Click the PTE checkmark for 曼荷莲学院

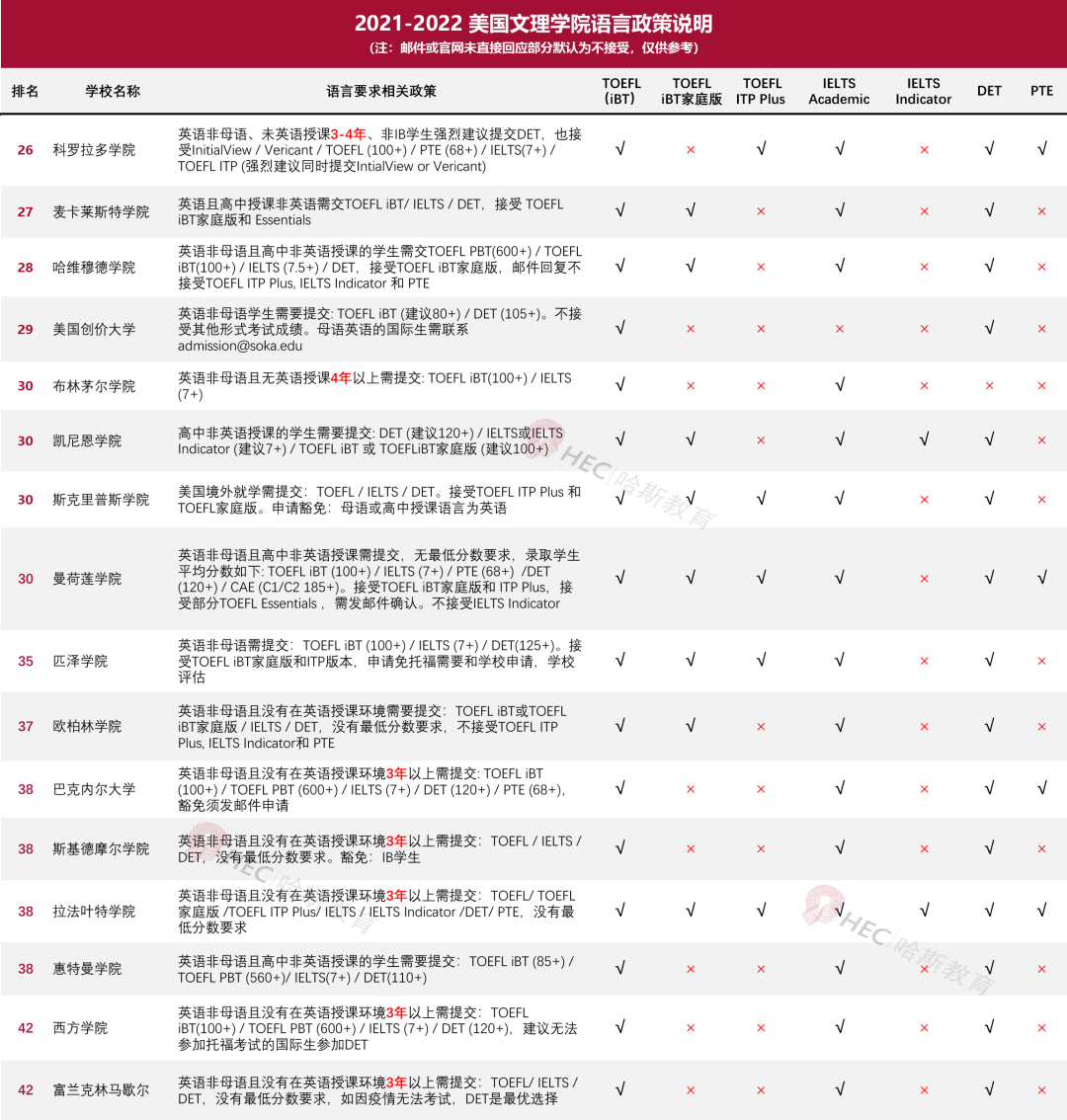(x=1042, y=577)
